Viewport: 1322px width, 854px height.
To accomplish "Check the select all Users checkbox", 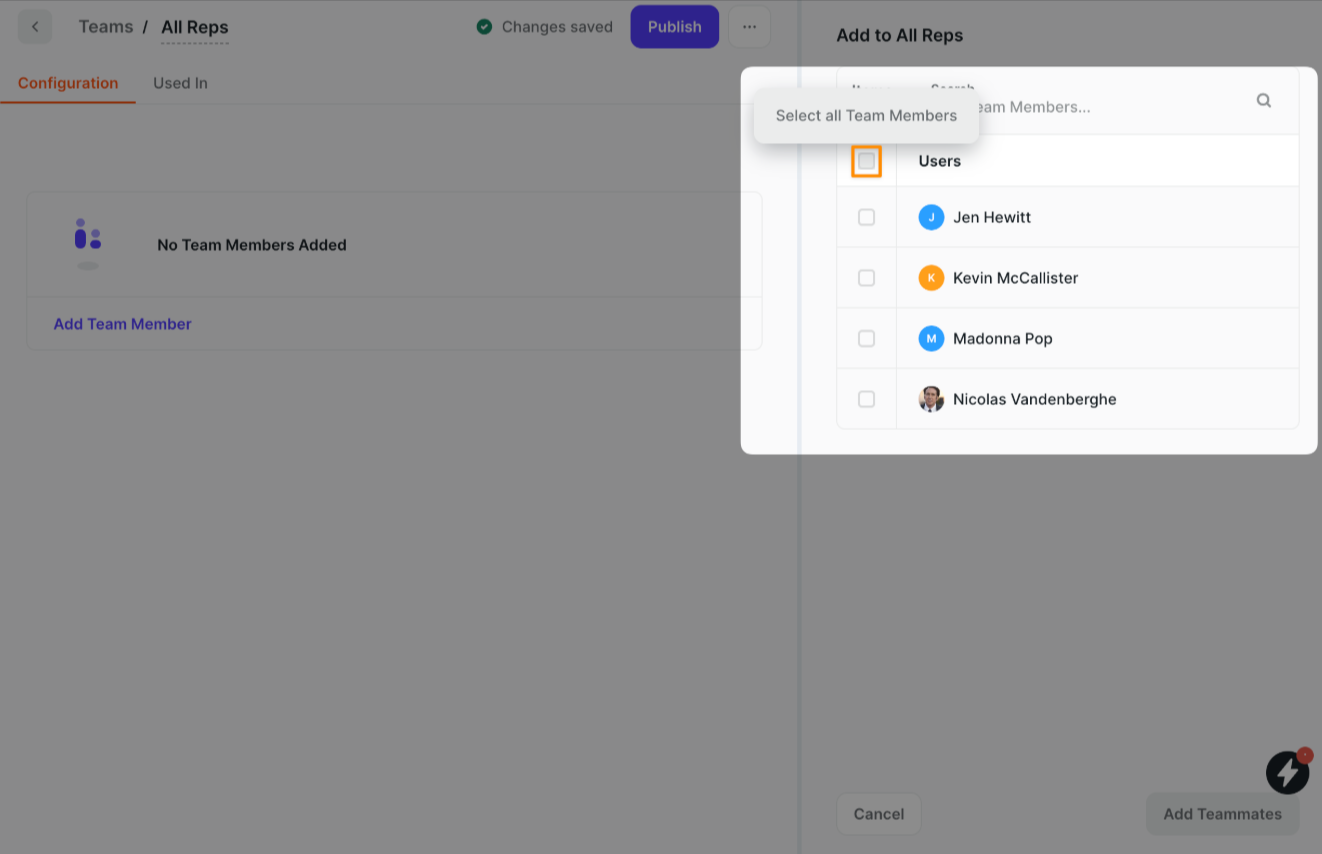I will pyautogui.click(x=866, y=161).
